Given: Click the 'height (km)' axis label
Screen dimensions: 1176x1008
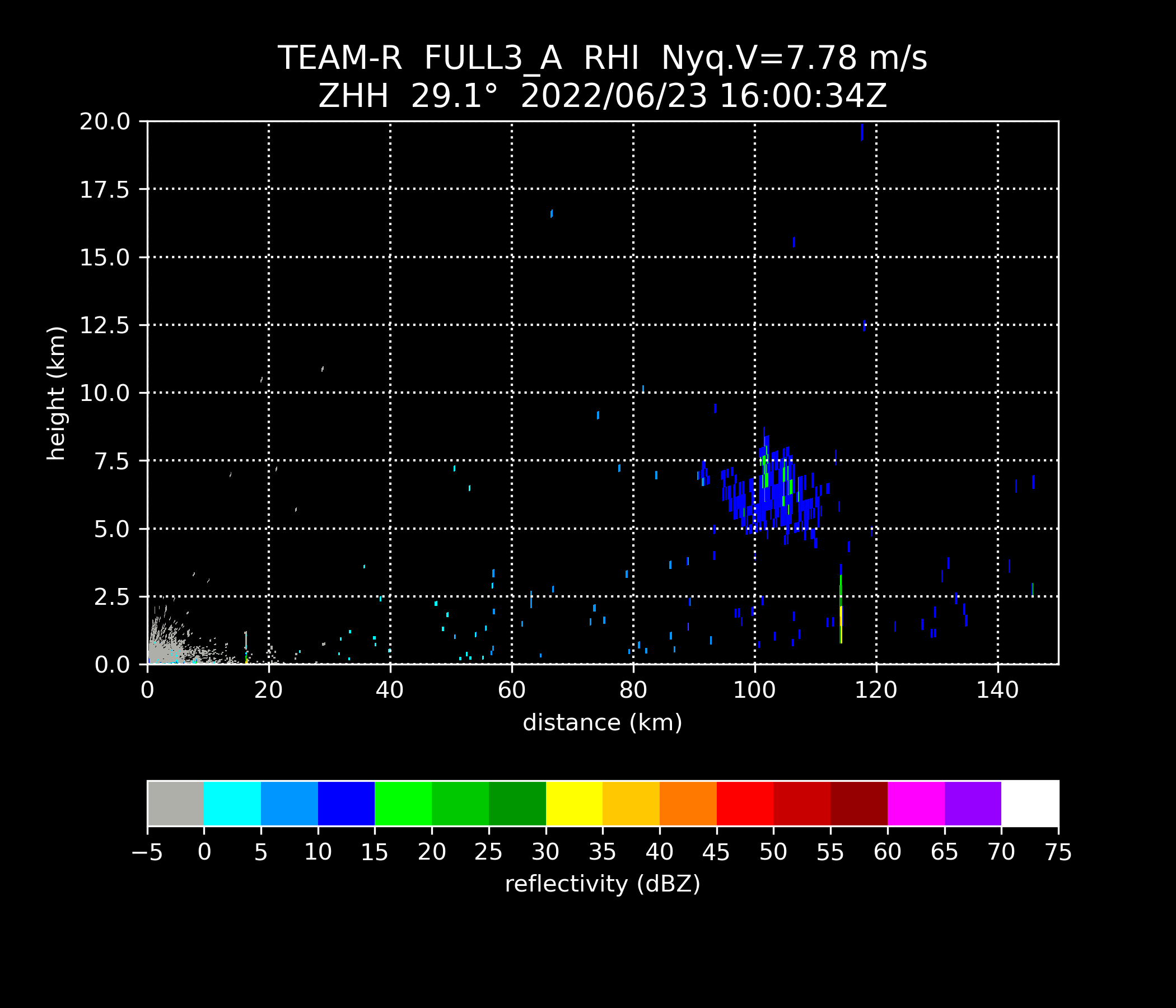Looking at the screenshot, I should [56, 393].
